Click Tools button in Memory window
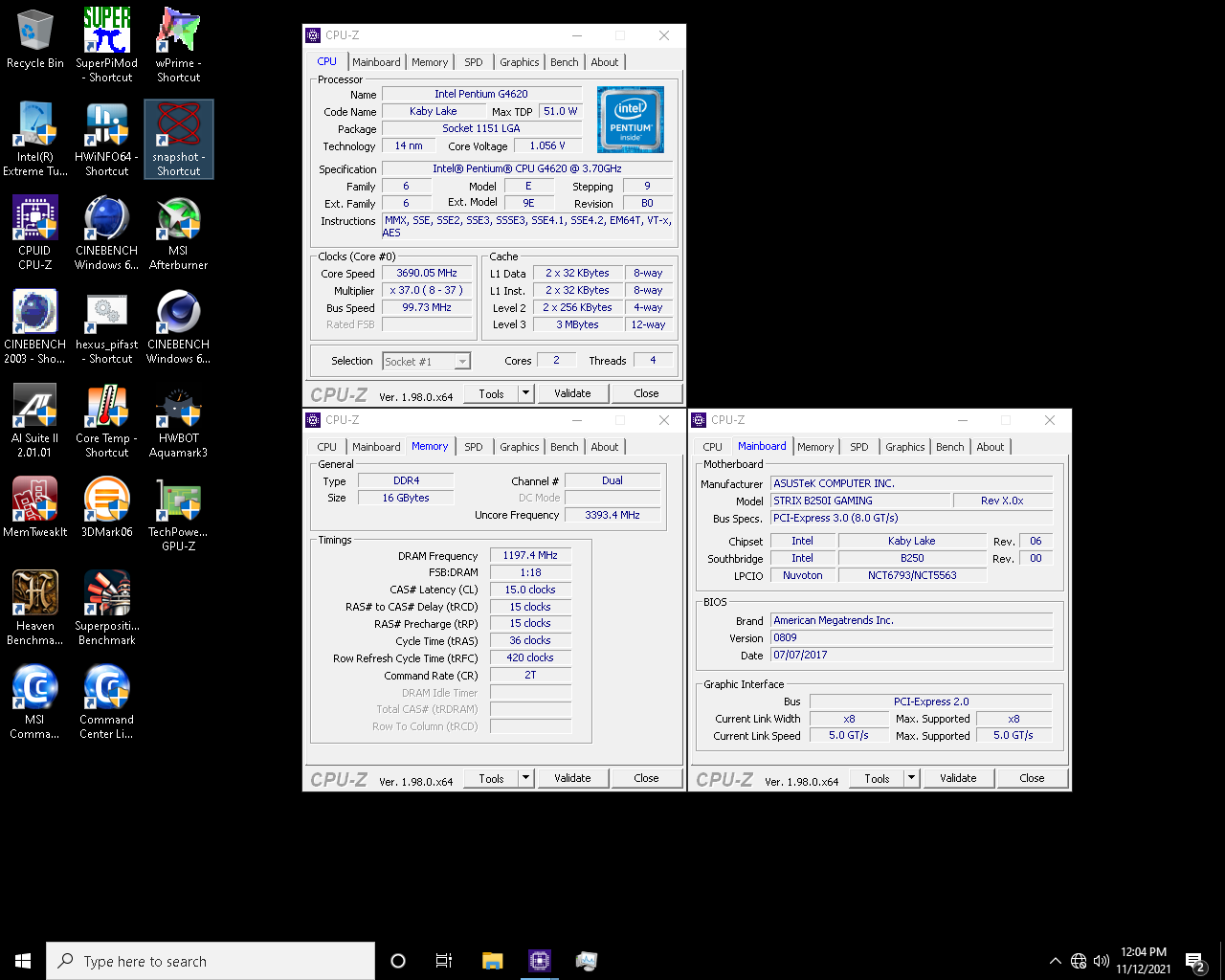This screenshot has height=980, width=1225. coord(492,778)
